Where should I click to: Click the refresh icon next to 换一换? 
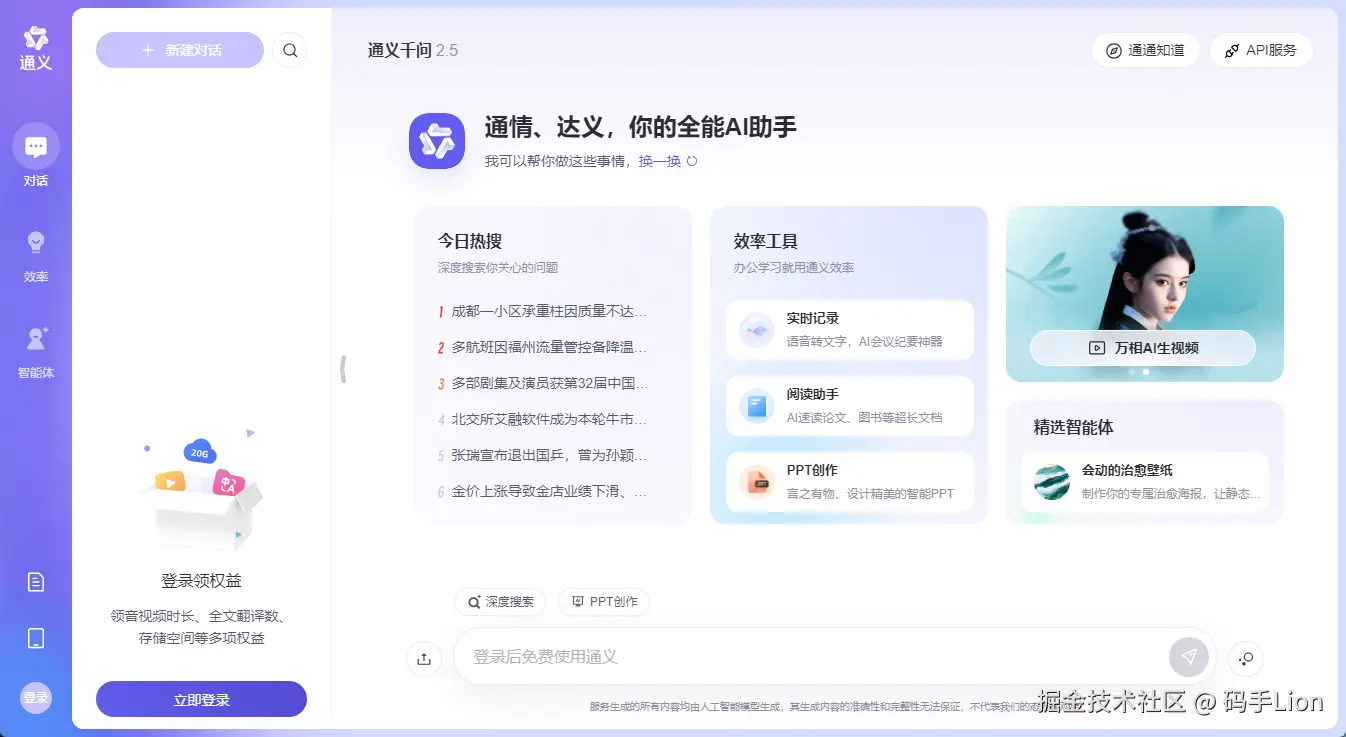point(692,161)
